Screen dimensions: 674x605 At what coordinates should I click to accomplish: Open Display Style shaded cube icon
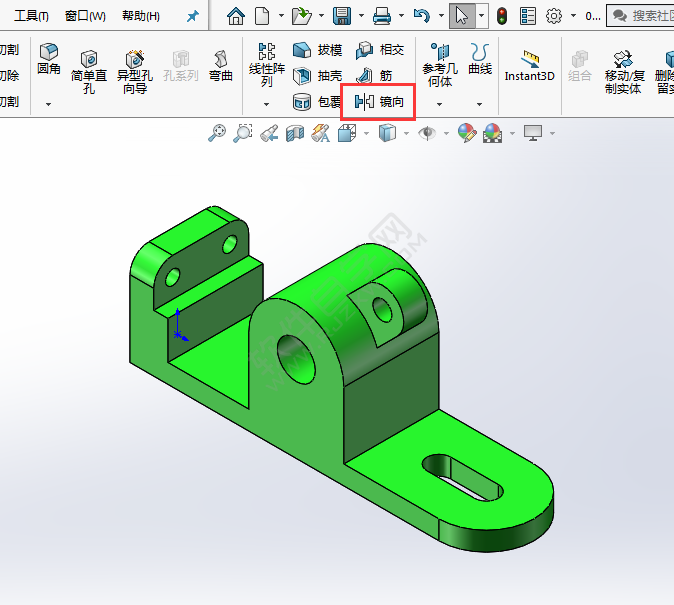point(387,133)
